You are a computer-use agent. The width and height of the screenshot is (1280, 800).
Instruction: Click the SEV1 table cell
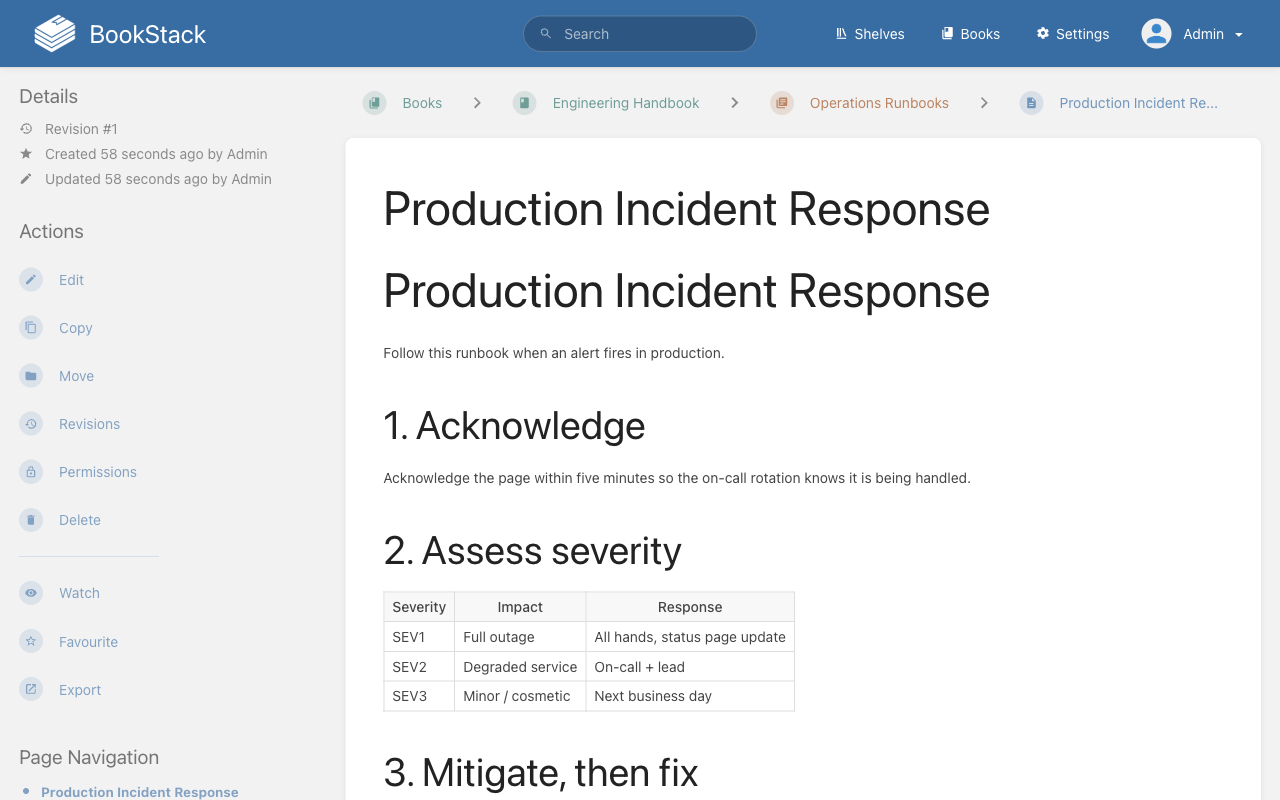[419, 637]
